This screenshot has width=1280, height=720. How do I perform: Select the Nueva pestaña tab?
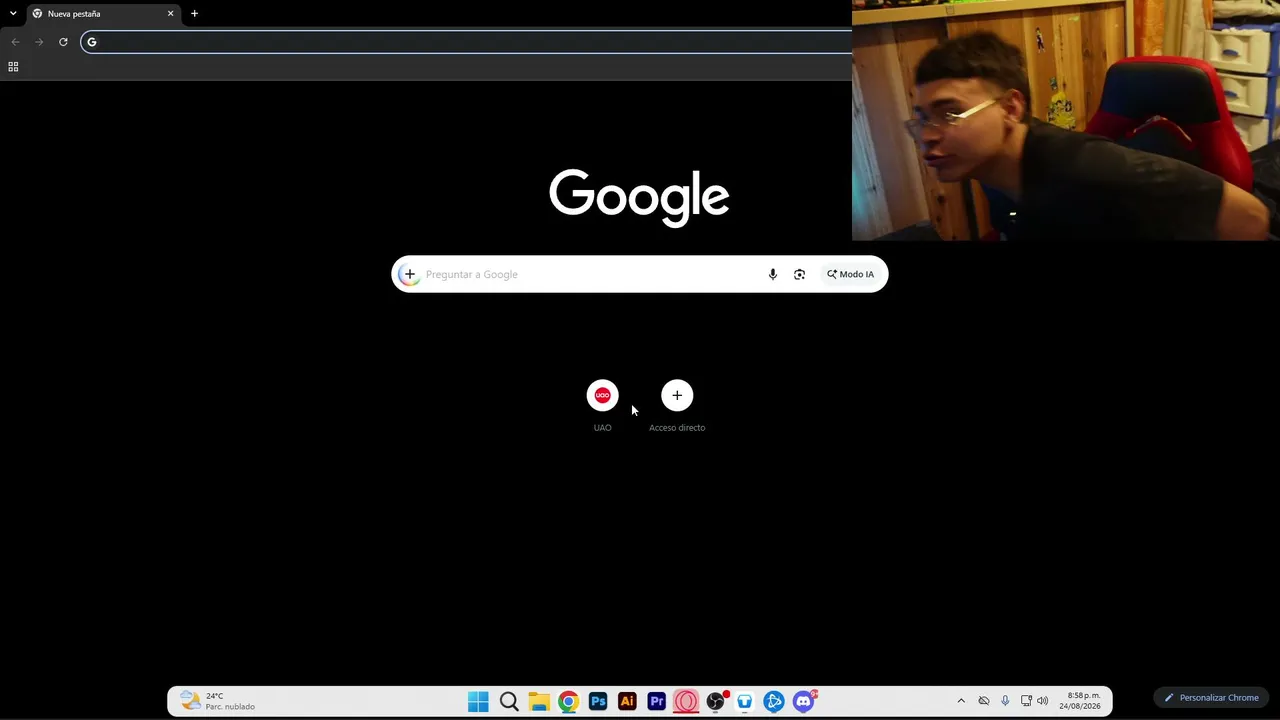(102, 14)
